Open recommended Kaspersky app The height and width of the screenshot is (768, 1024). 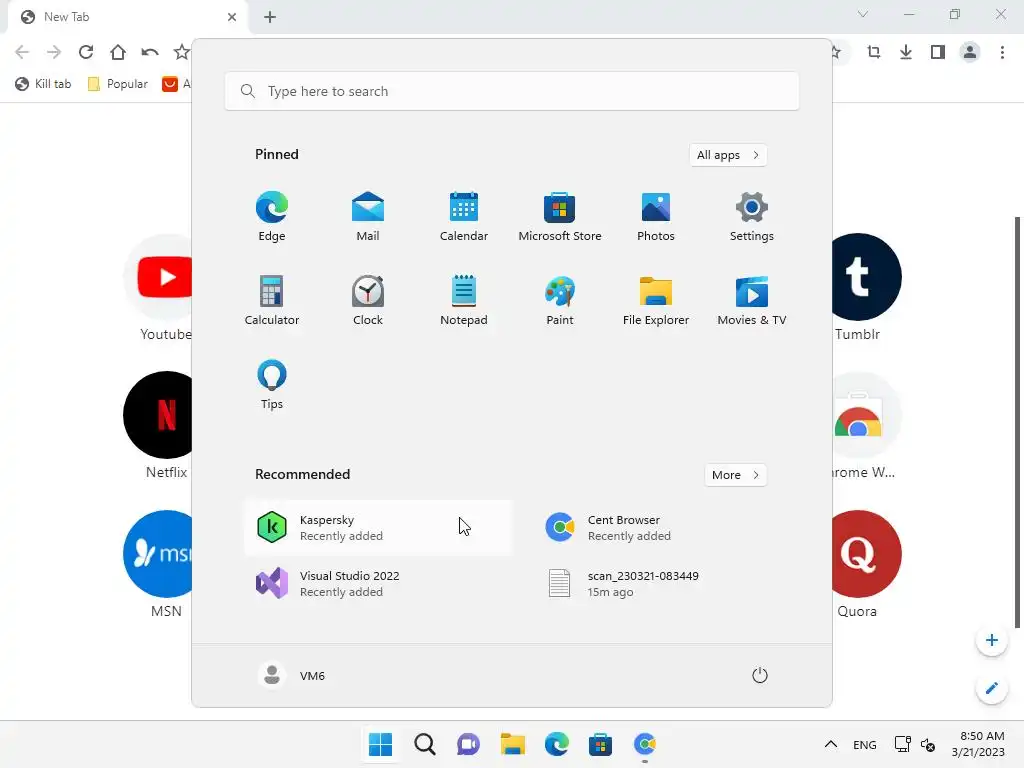(x=379, y=528)
